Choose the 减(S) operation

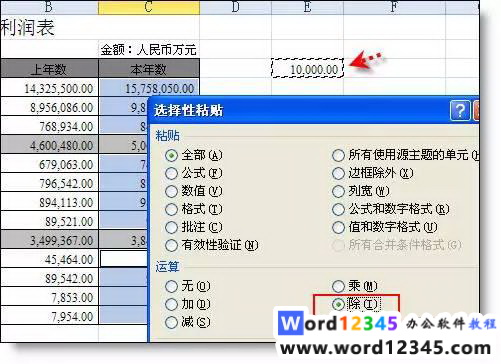coord(188,322)
